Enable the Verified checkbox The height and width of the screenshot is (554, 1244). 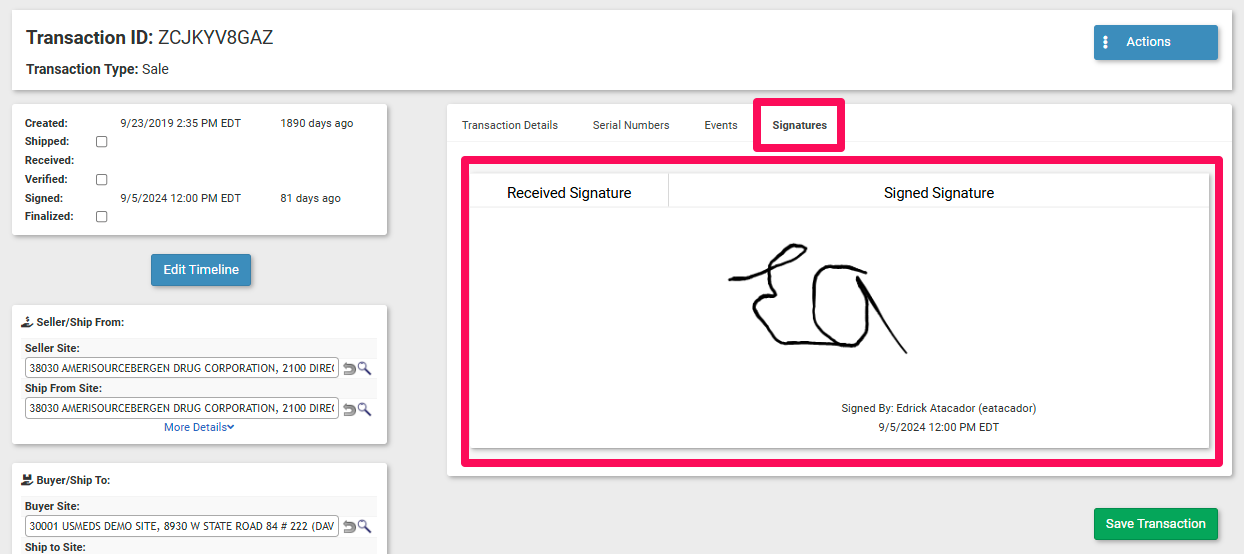coord(101,180)
